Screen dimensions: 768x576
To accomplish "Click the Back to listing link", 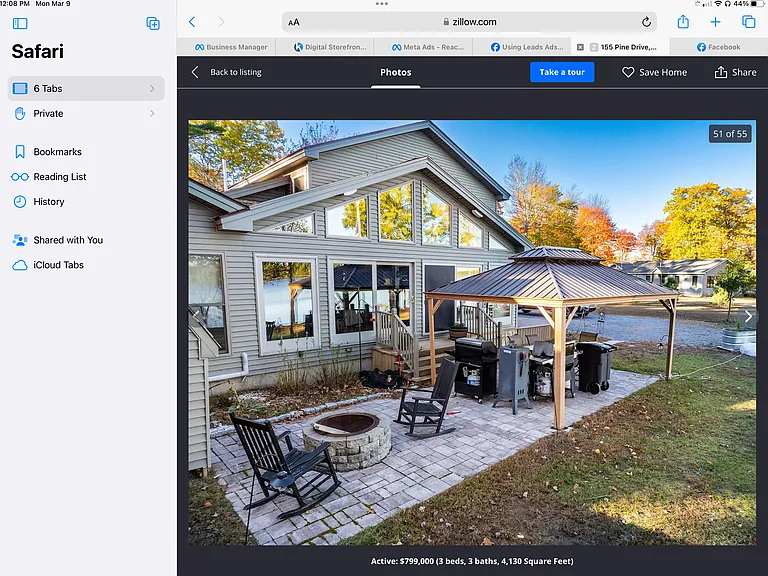I will 236,72.
